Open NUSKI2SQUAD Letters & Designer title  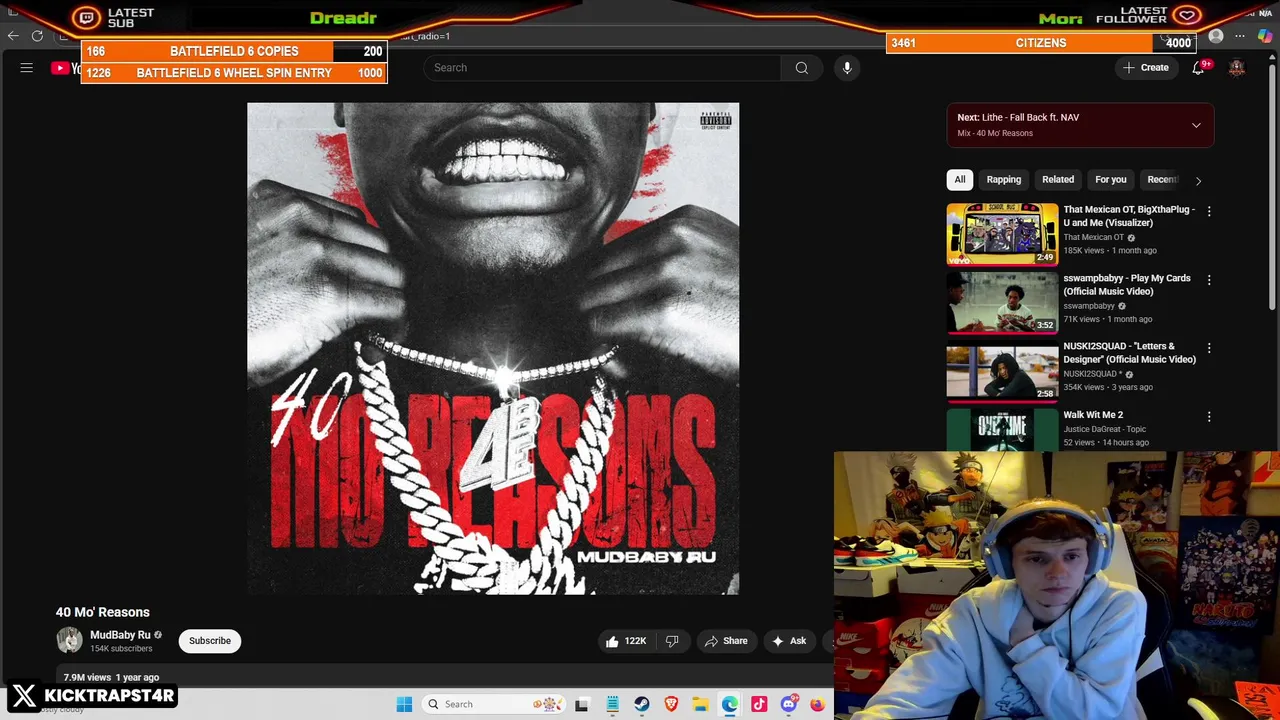[x=1129, y=353]
